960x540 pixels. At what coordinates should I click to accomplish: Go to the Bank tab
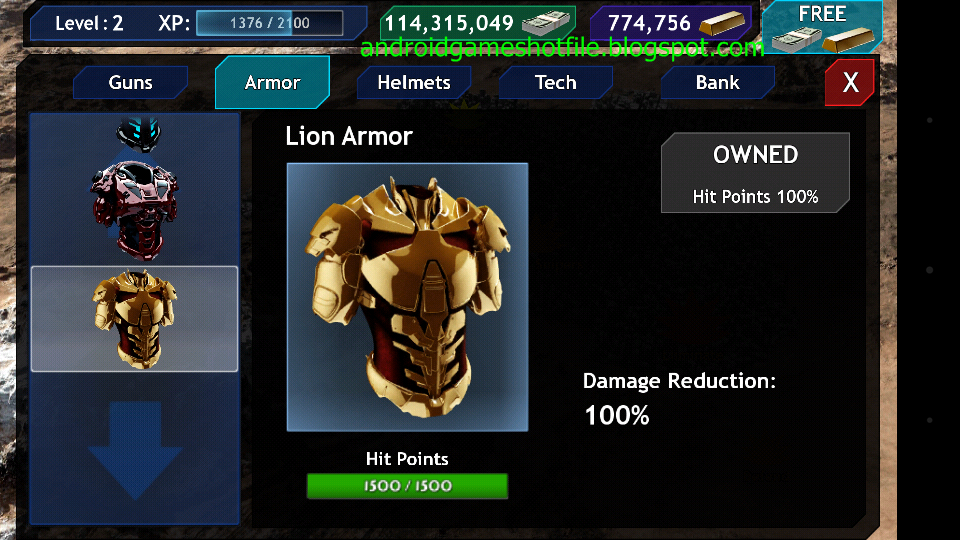coord(718,83)
